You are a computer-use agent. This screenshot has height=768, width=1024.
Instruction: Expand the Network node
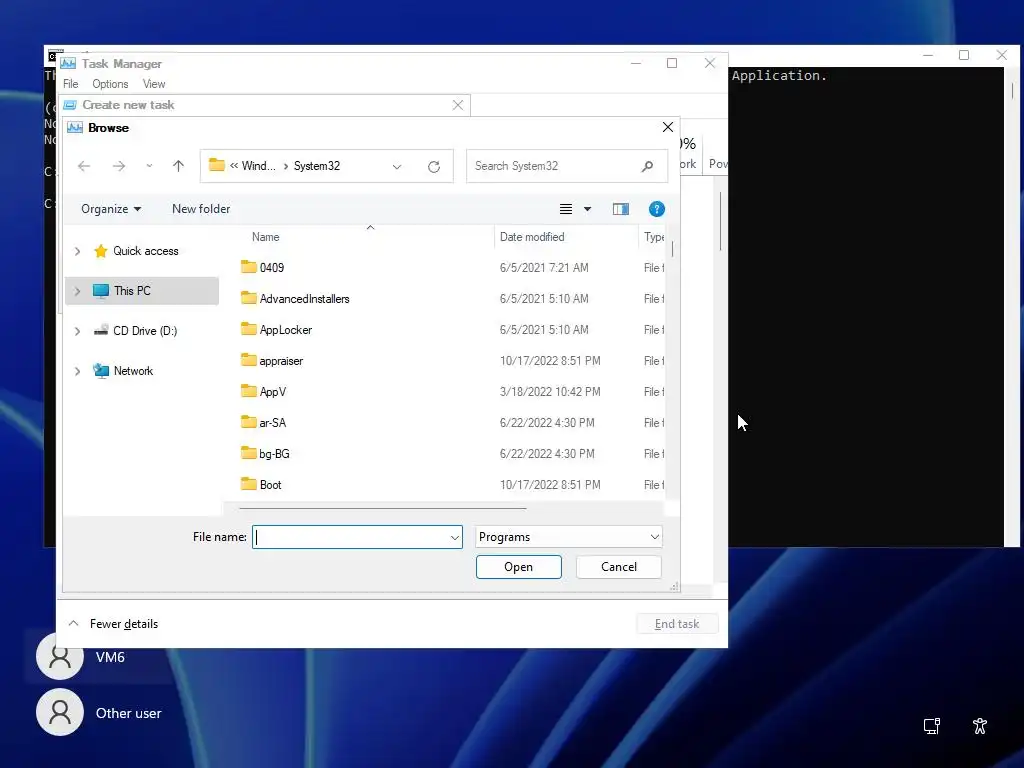(78, 371)
